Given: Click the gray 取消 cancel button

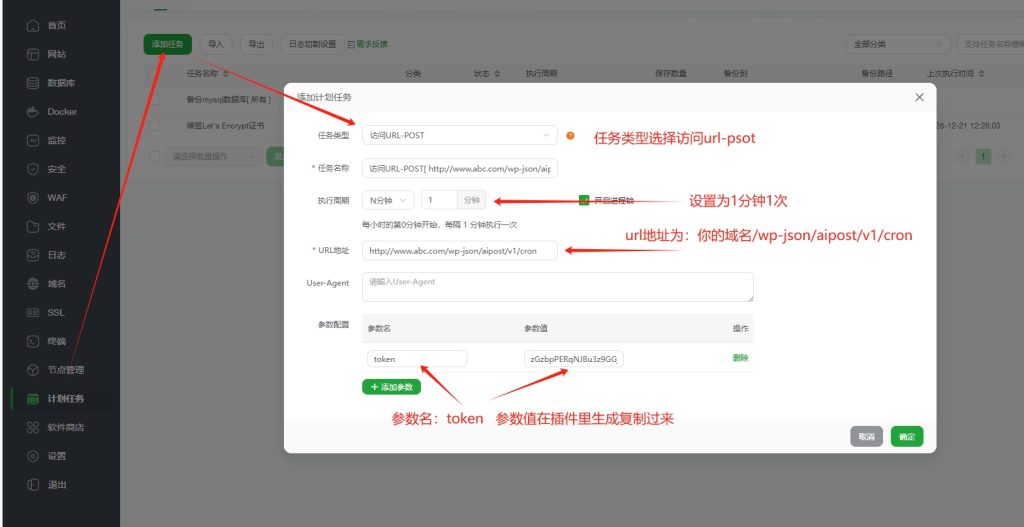Looking at the screenshot, I should click(x=867, y=437).
